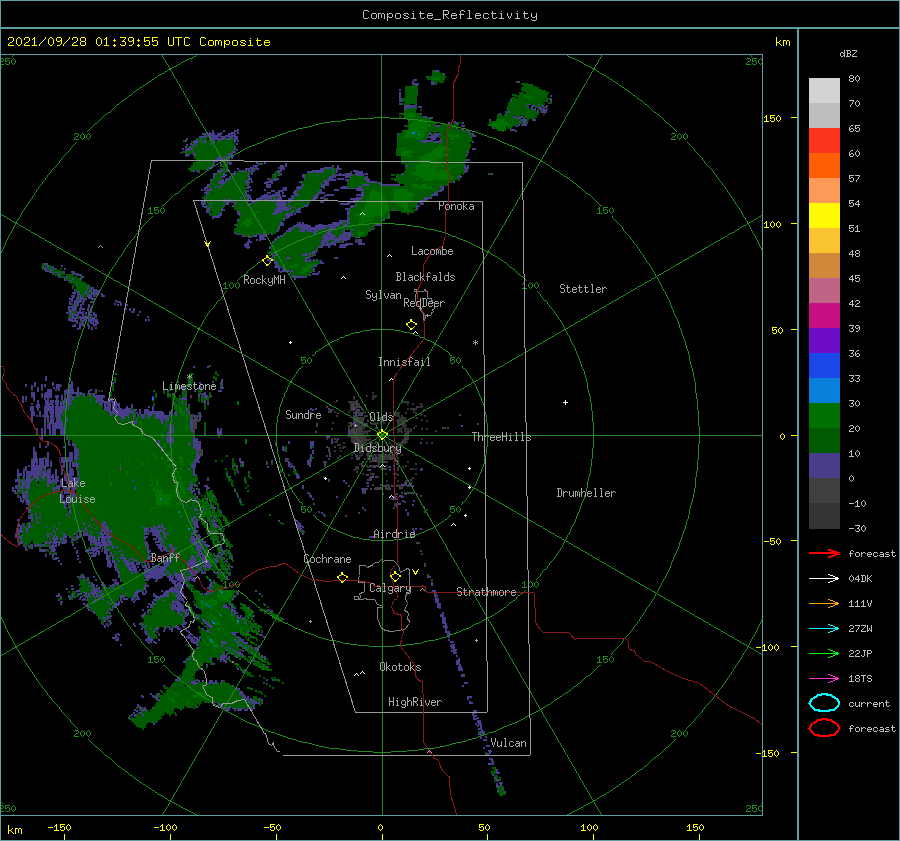Click the Limestone label

tap(189, 386)
